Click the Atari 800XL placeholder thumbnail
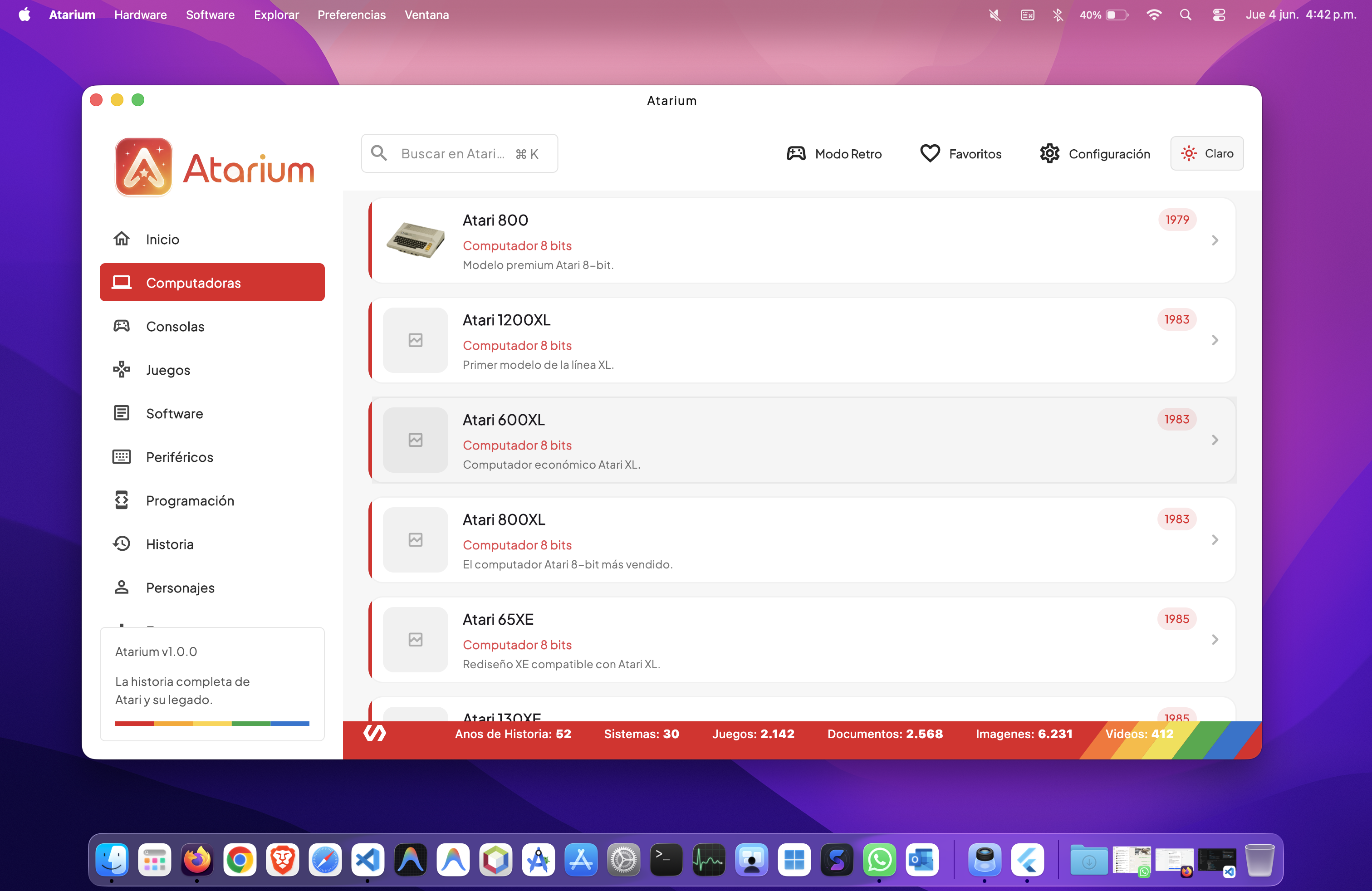1372x891 pixels. click(x=415, y=539)
